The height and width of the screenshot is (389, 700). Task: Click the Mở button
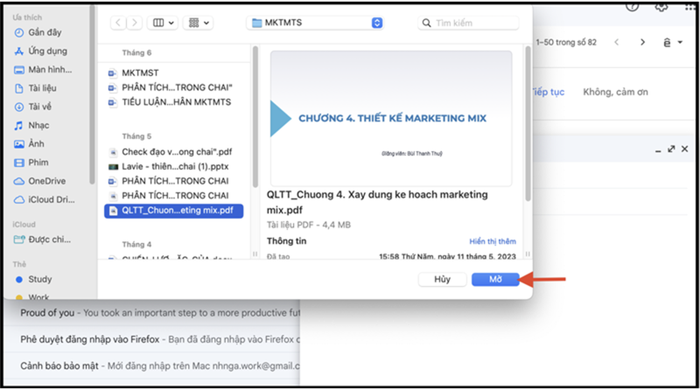click(496, 280)
